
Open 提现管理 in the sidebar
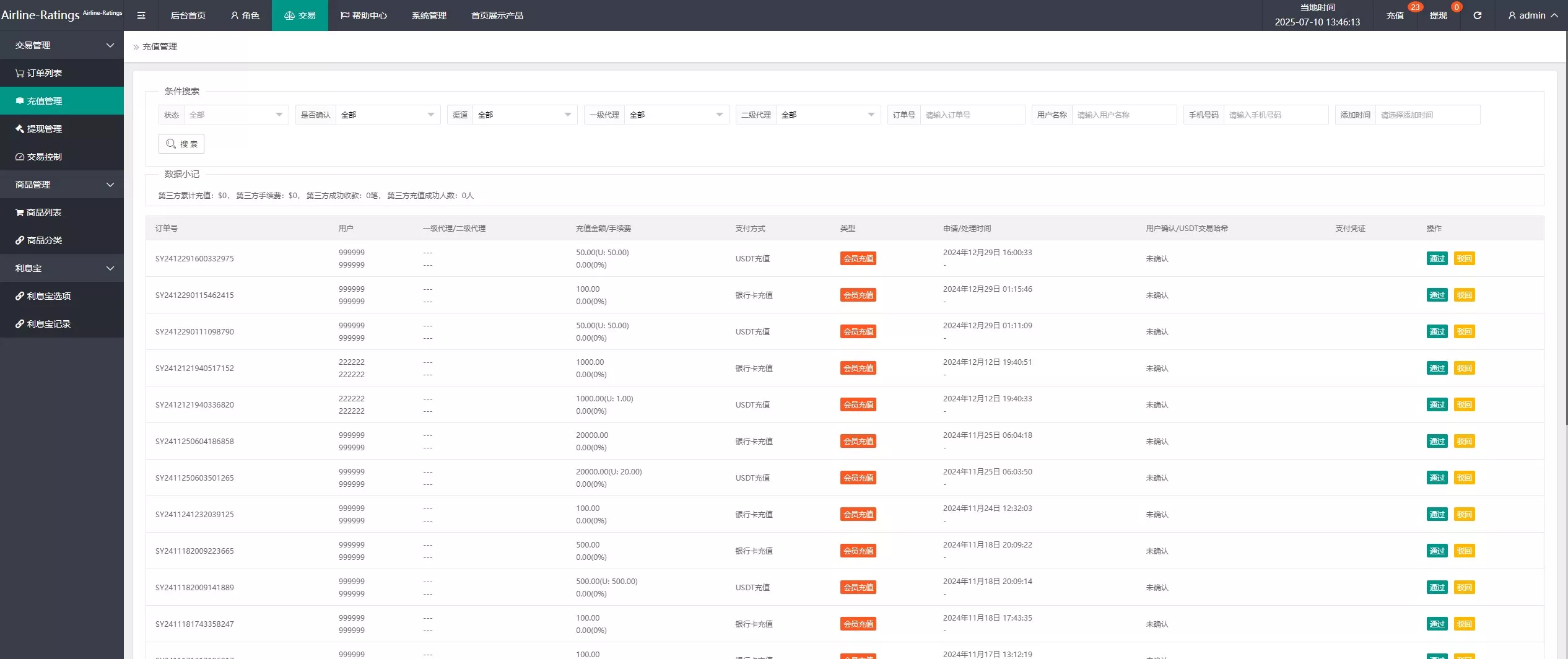pos(44,129)
